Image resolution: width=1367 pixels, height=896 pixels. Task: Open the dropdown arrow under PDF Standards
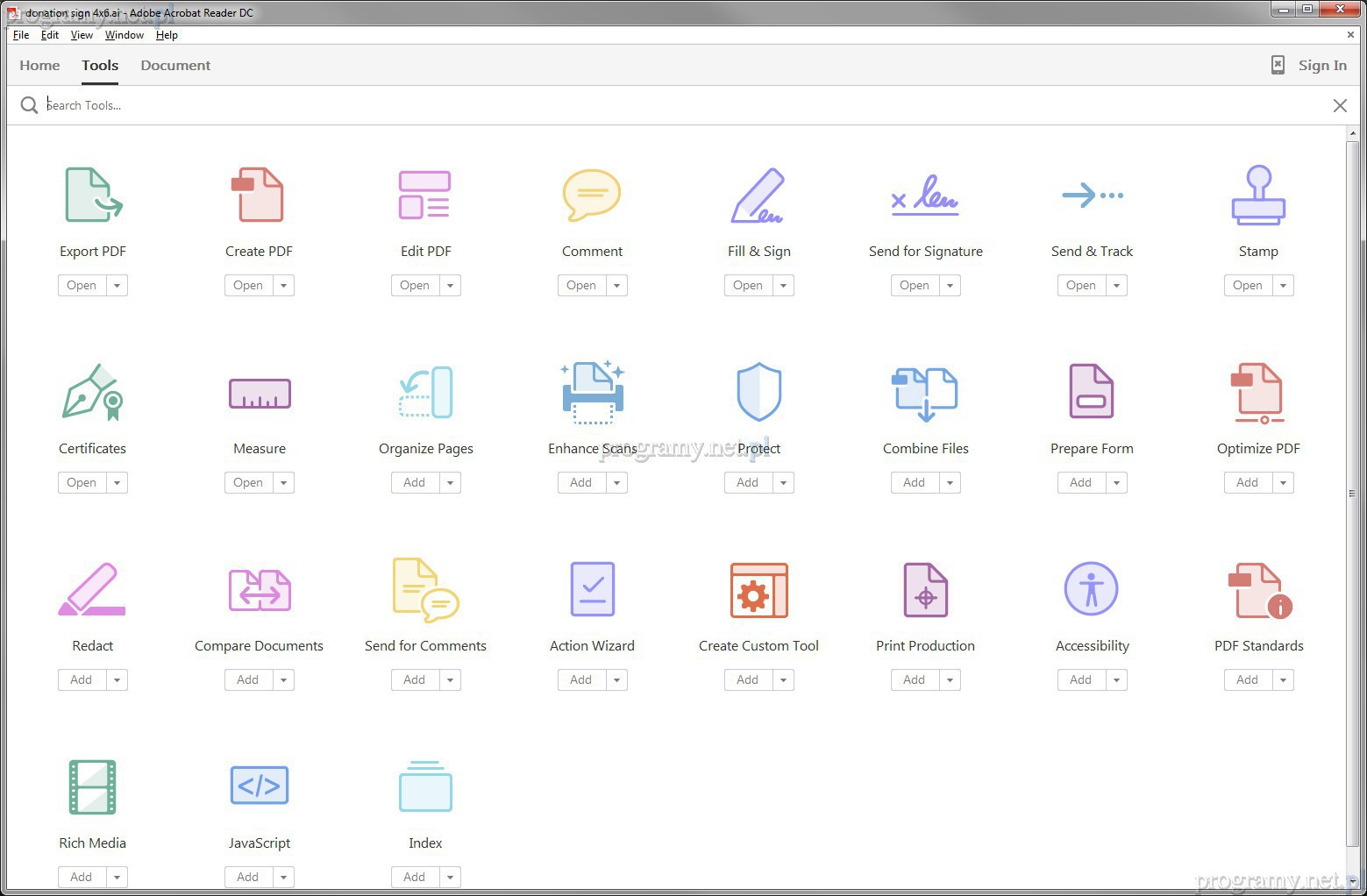point(1284,680)
